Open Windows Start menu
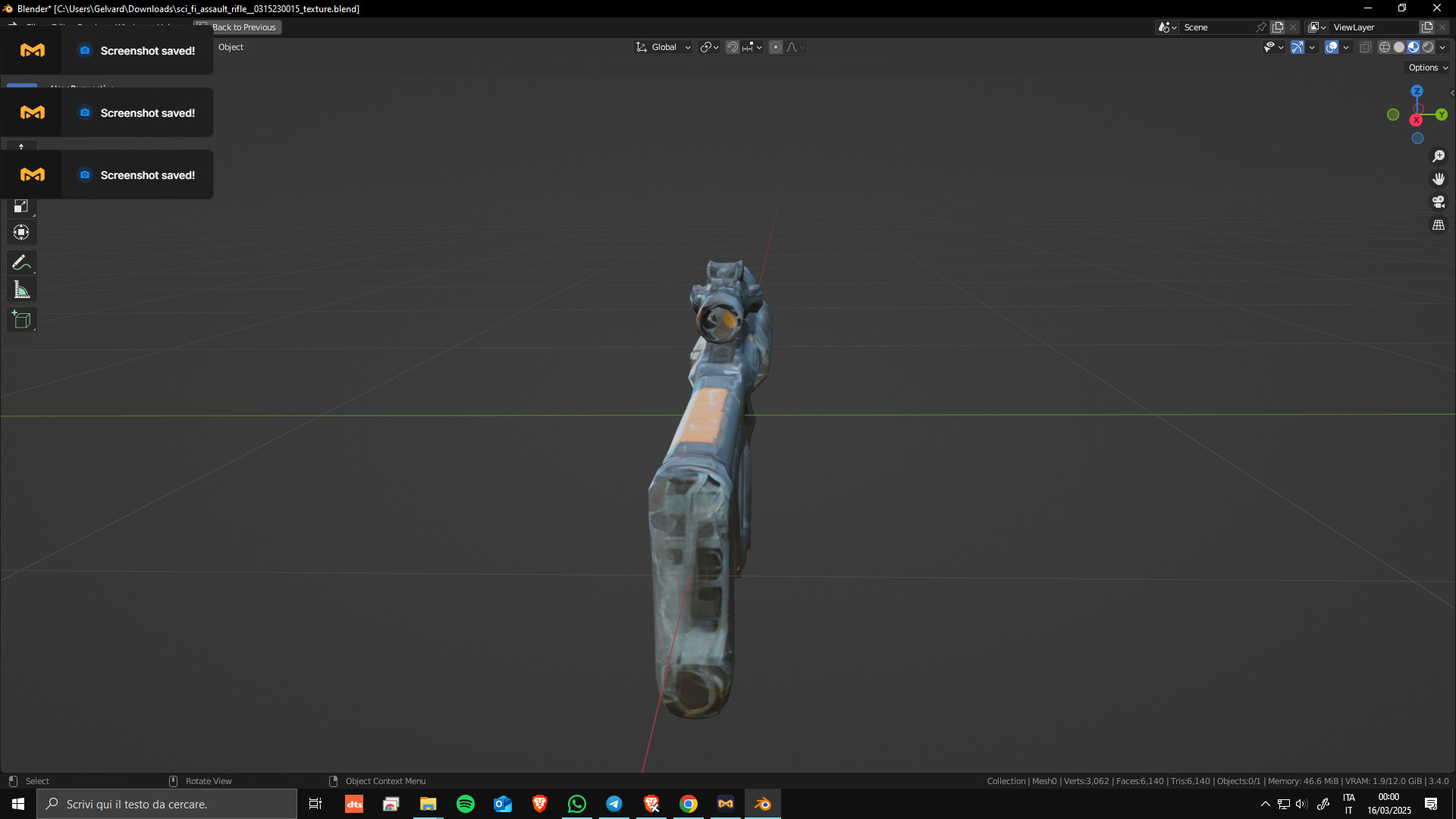 pyautogui.click(x=18, y=804)
